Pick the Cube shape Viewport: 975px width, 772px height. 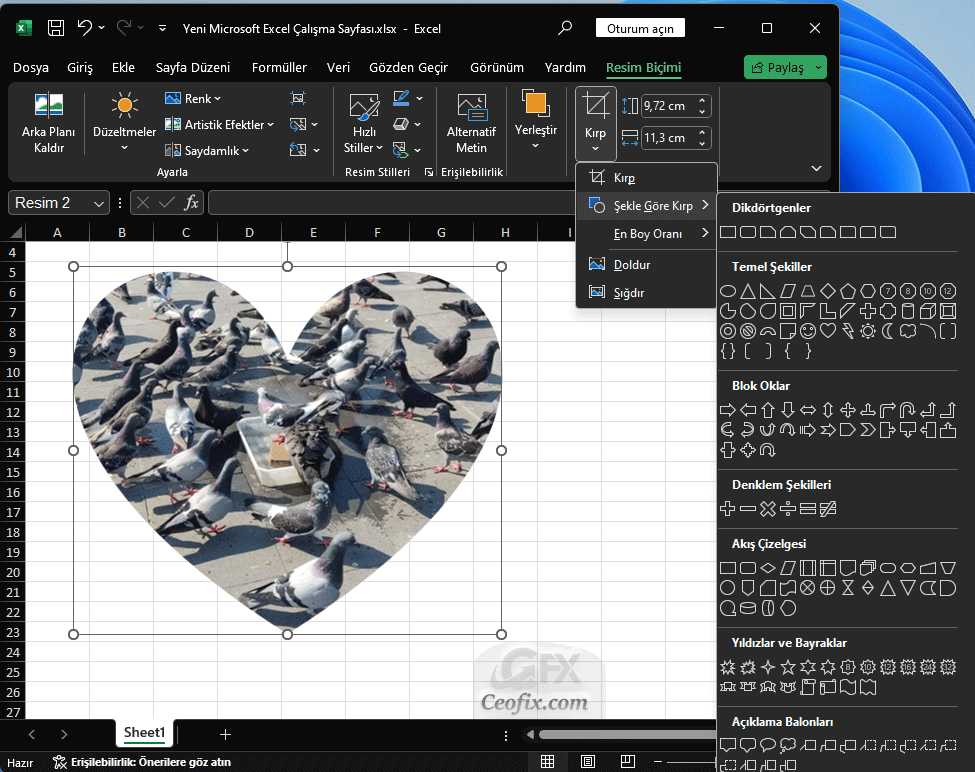click(928, 311)
